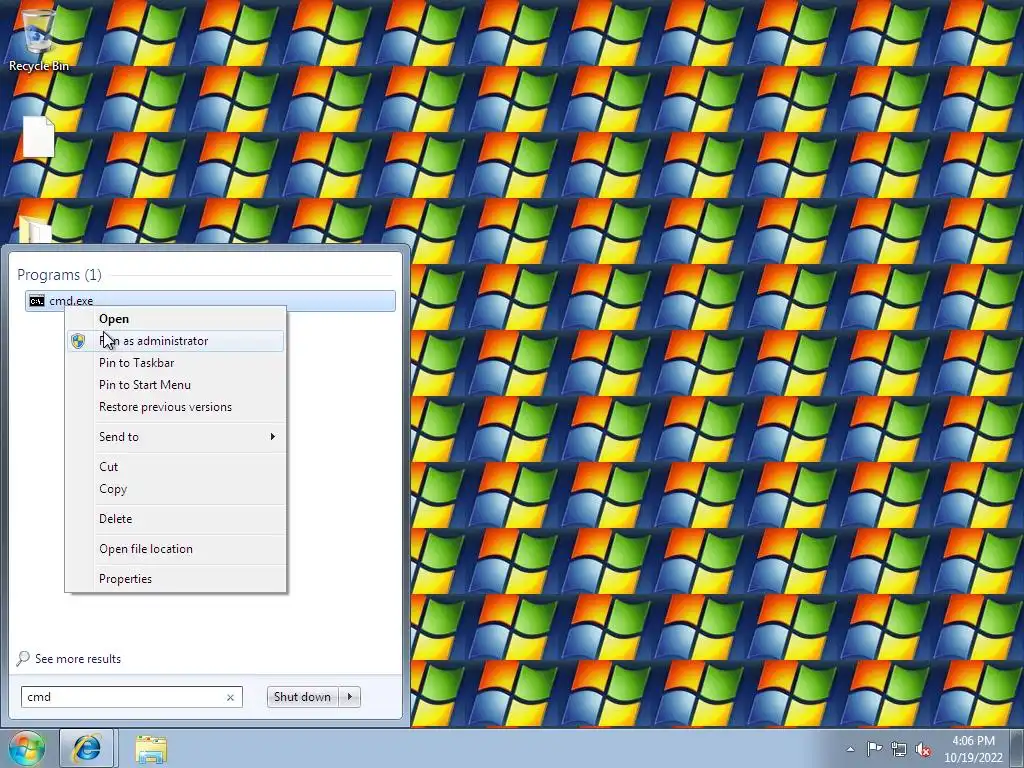Click the See more results link
Screen dimensions: 1024x768
[78, 659]
